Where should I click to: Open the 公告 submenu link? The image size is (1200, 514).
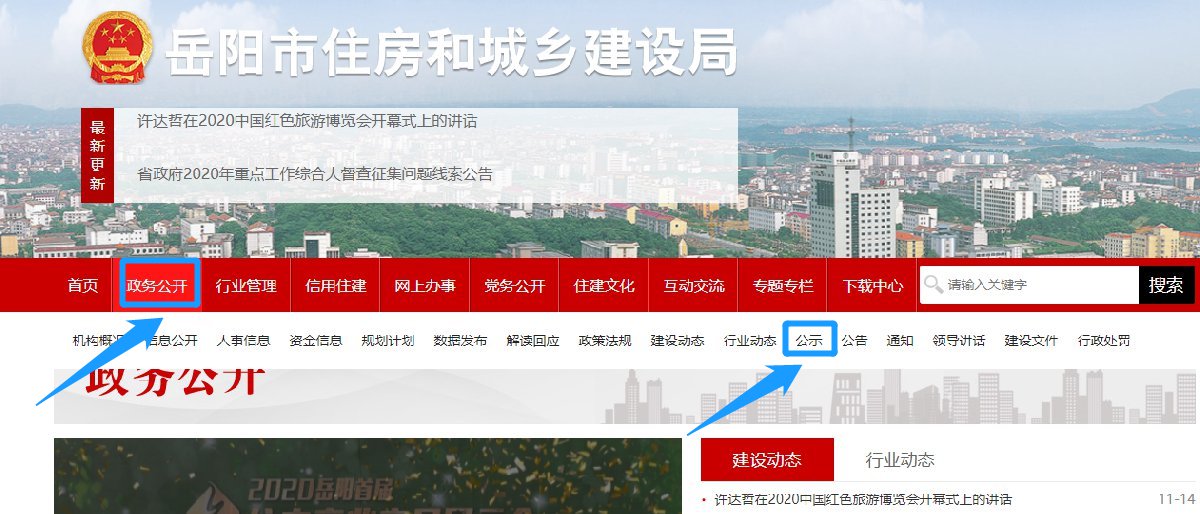854,340
